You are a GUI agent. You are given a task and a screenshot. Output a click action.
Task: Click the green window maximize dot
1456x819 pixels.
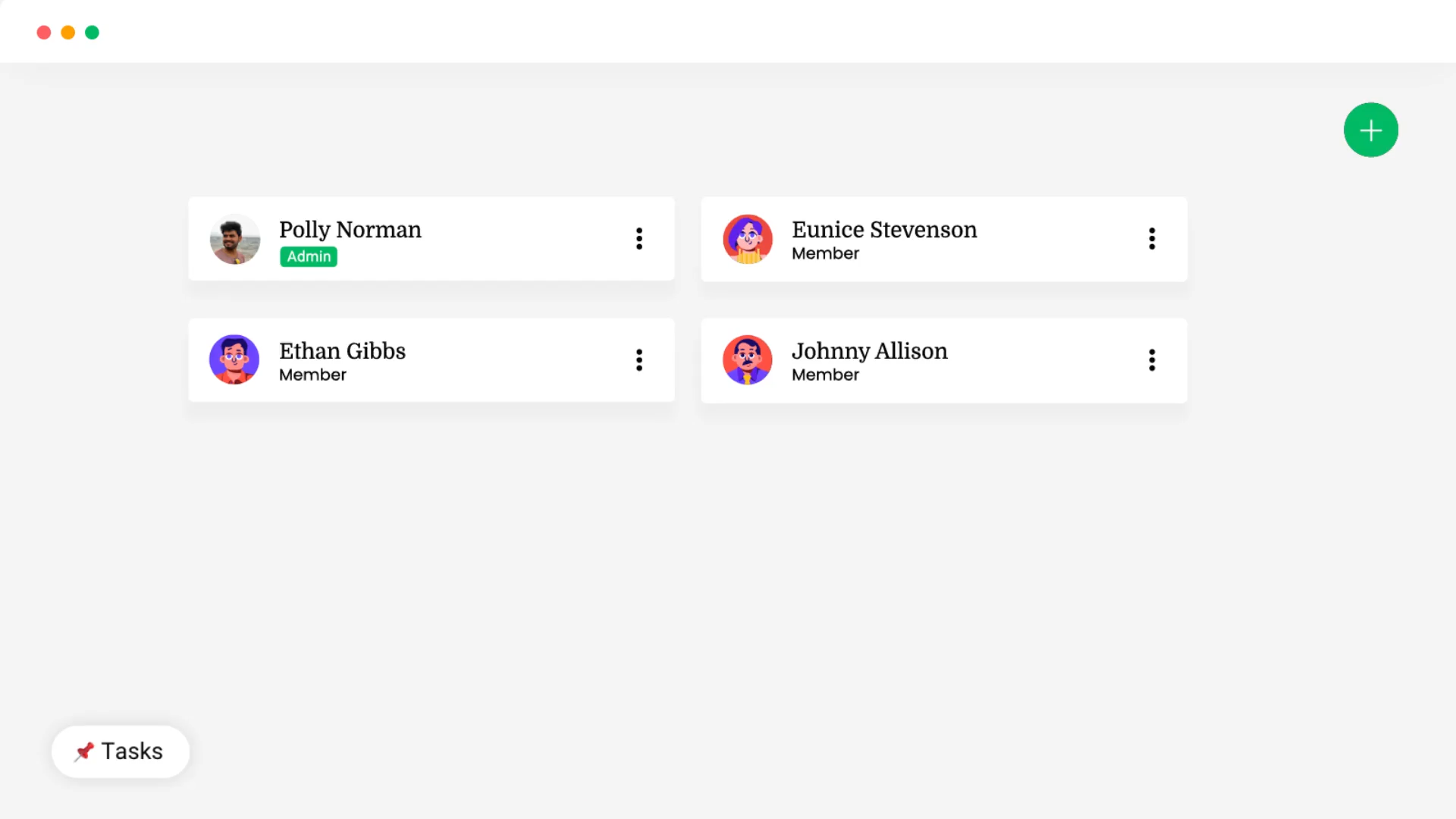93,33
